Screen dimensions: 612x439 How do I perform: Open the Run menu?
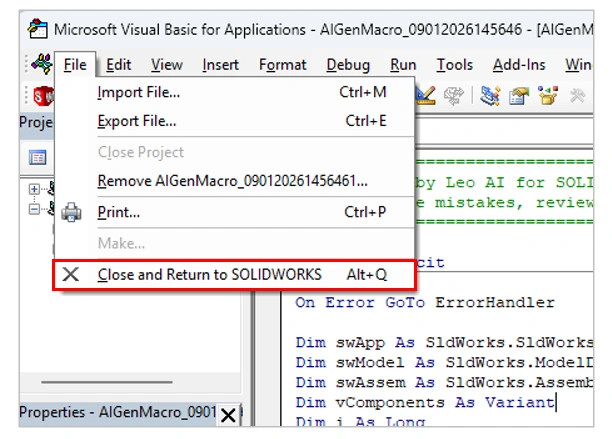pos(403,64)
